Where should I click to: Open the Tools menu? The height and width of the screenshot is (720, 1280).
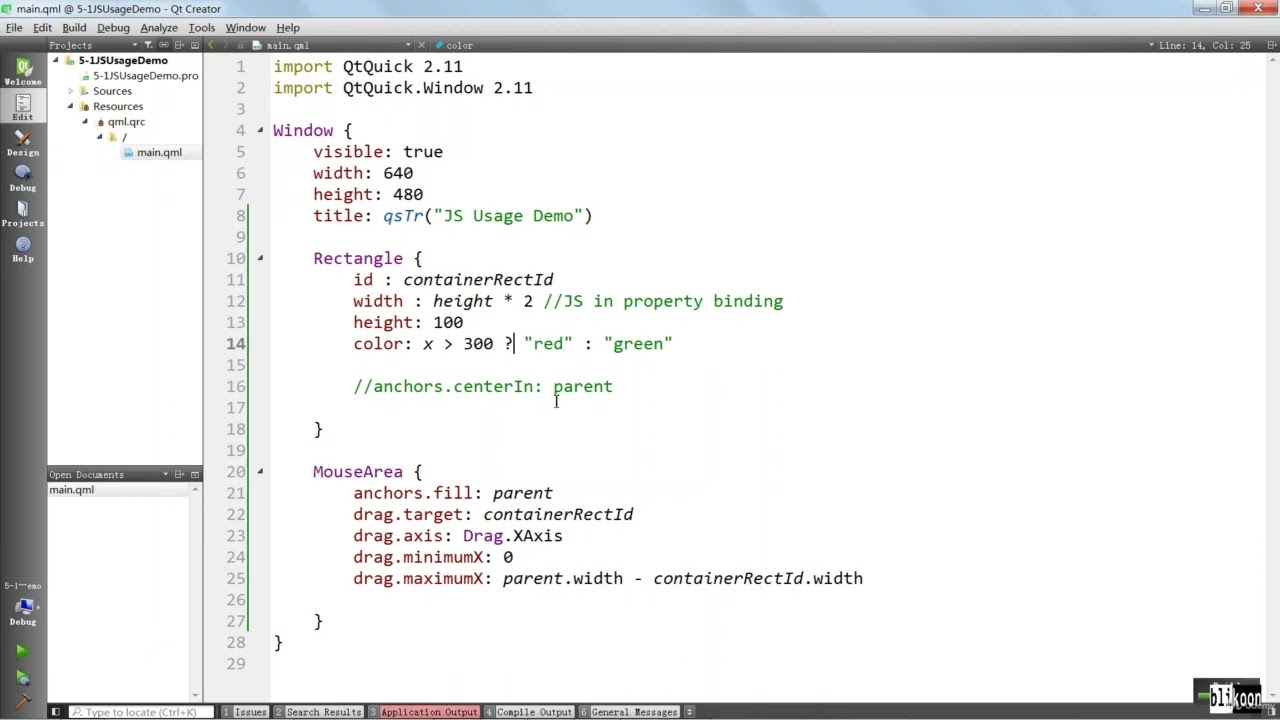tap(201, 28)
